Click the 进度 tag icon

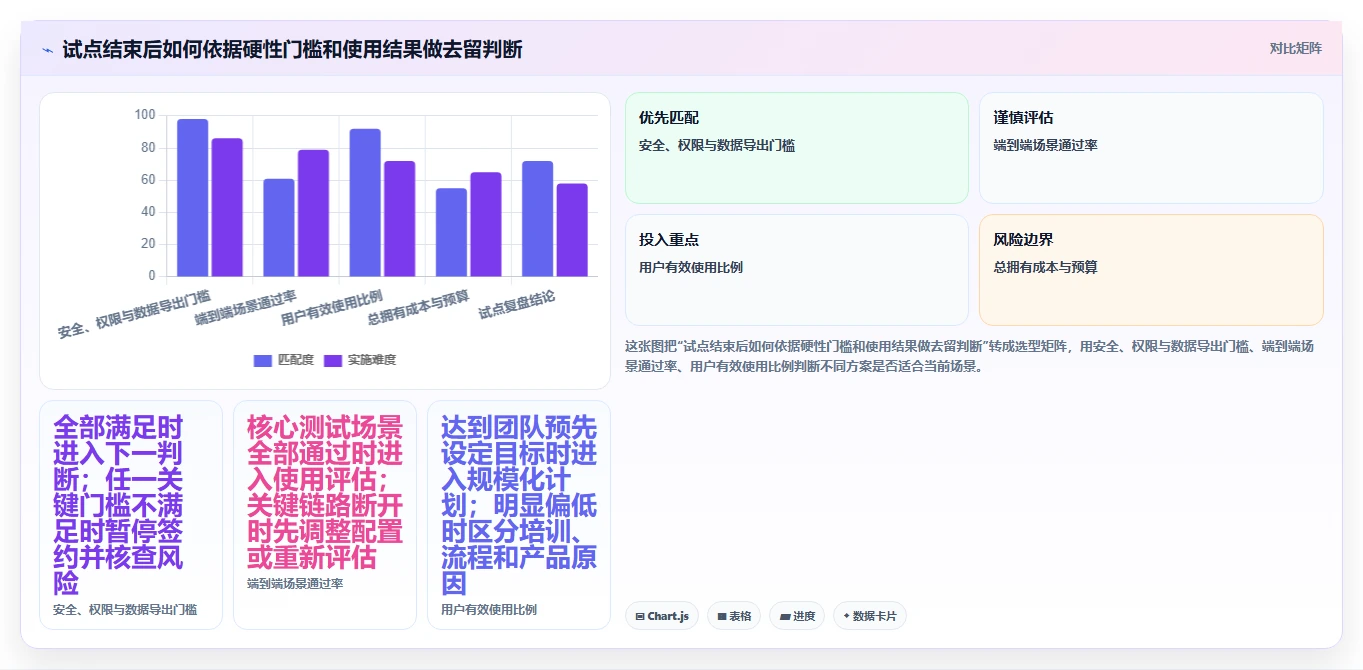pyautogui.click(x=784, y=617)
